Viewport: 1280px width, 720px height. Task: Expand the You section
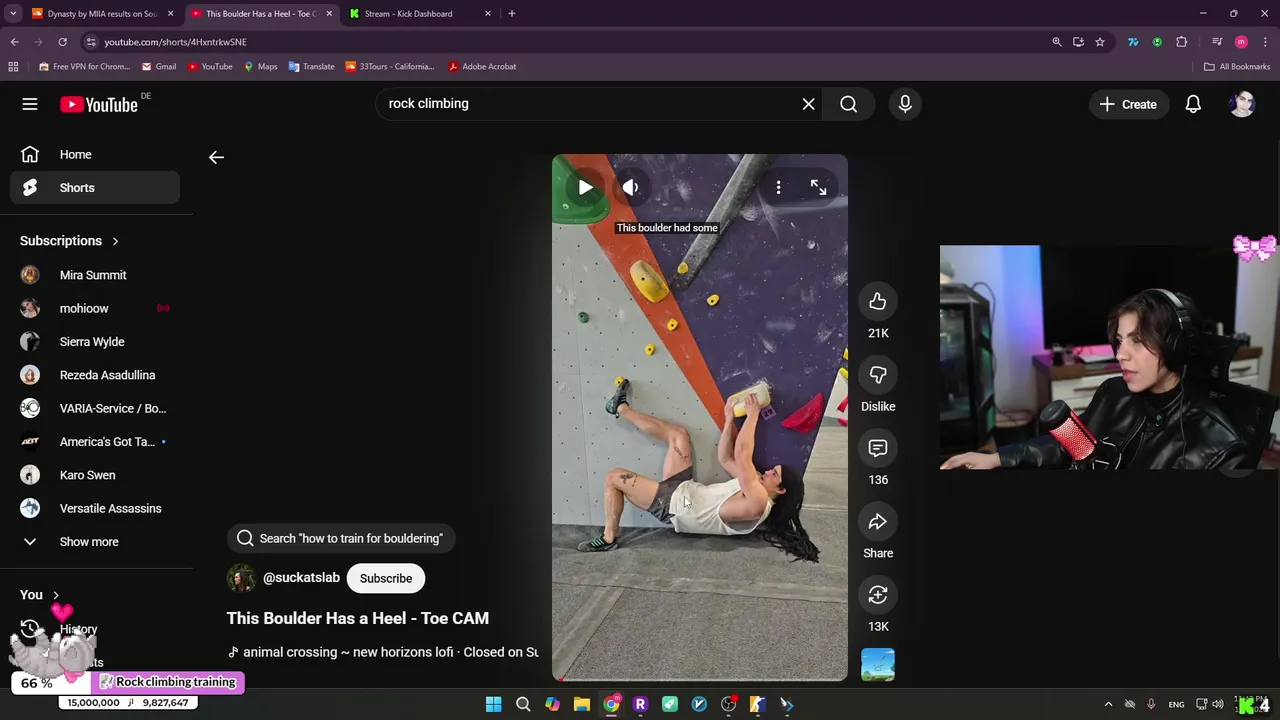click(40, 595)
